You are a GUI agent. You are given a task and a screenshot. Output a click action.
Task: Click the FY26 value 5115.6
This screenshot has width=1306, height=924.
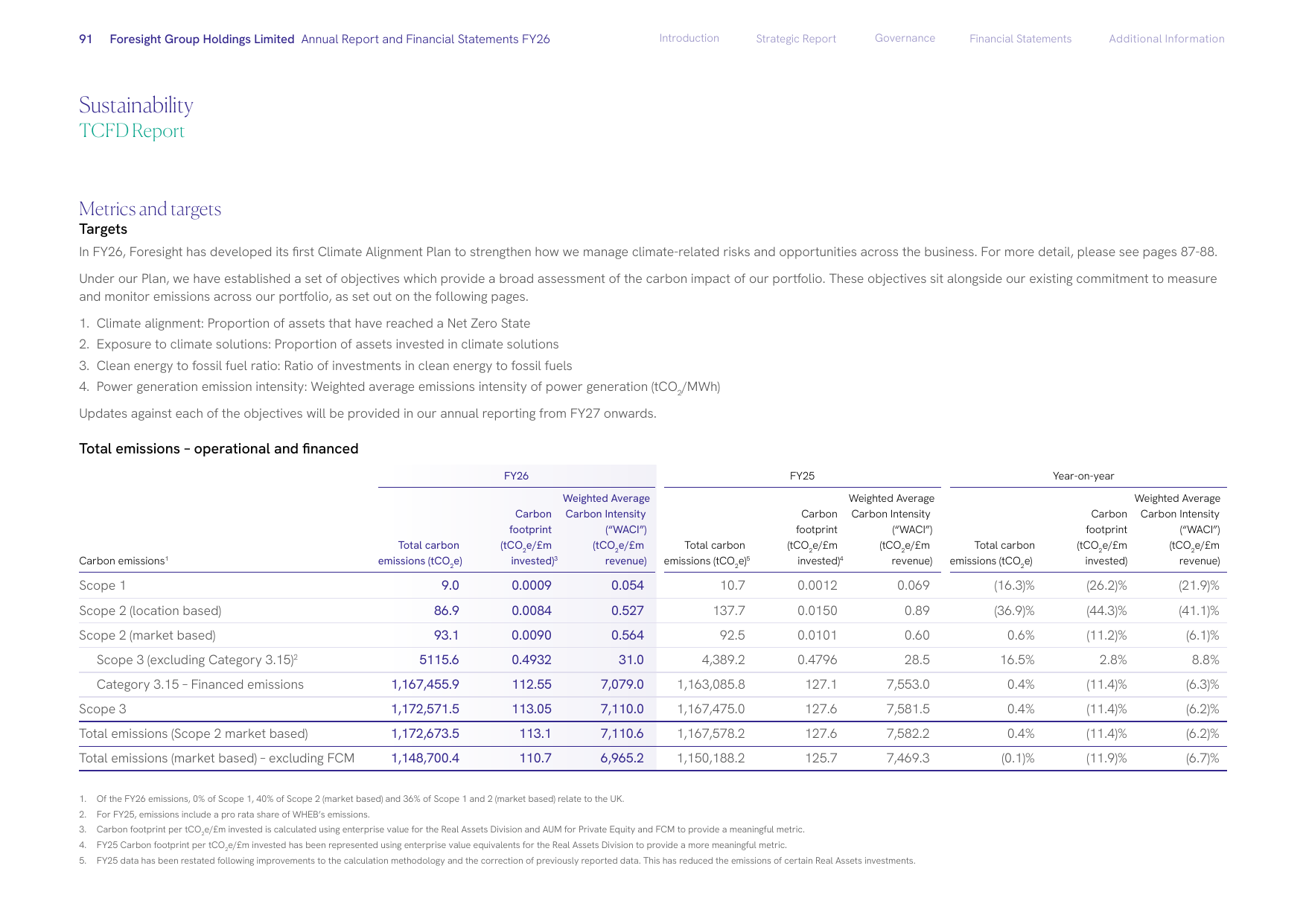point(439,660)
